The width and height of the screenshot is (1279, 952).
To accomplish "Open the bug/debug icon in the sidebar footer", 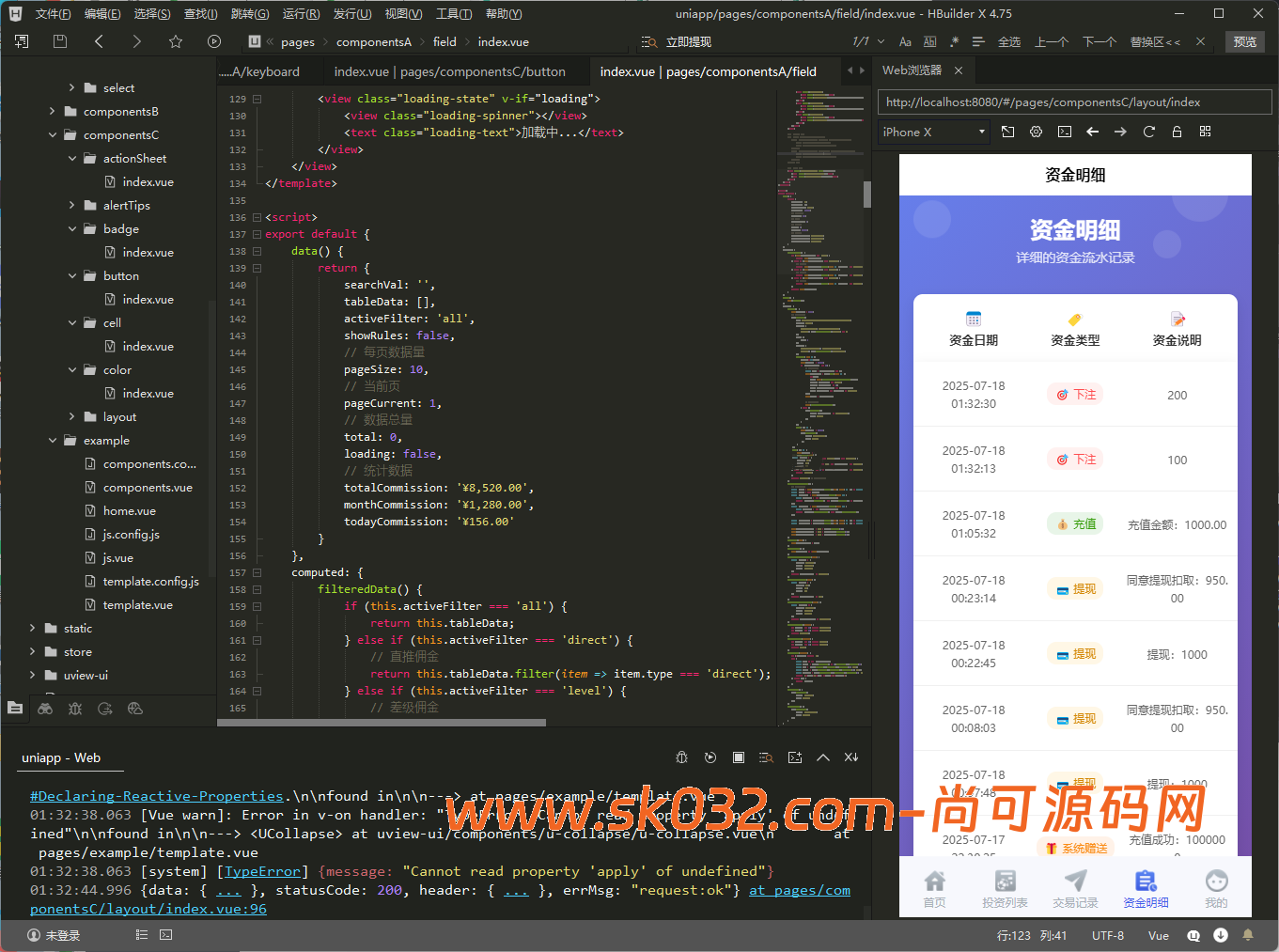I will click(x=73, y=708).
